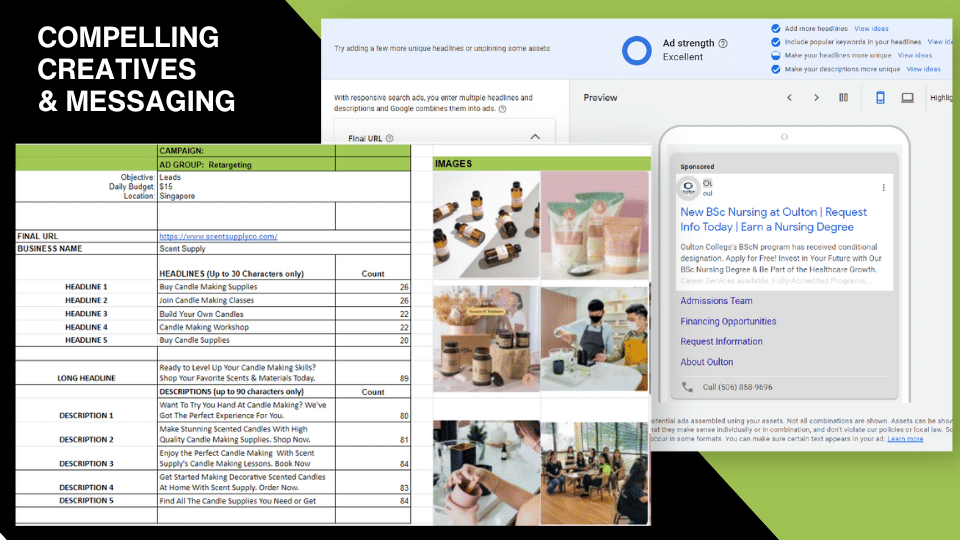This screenshot has width=960, height=540.
Task: Click the '$15' daily budget value
Action: pos(166,187)
